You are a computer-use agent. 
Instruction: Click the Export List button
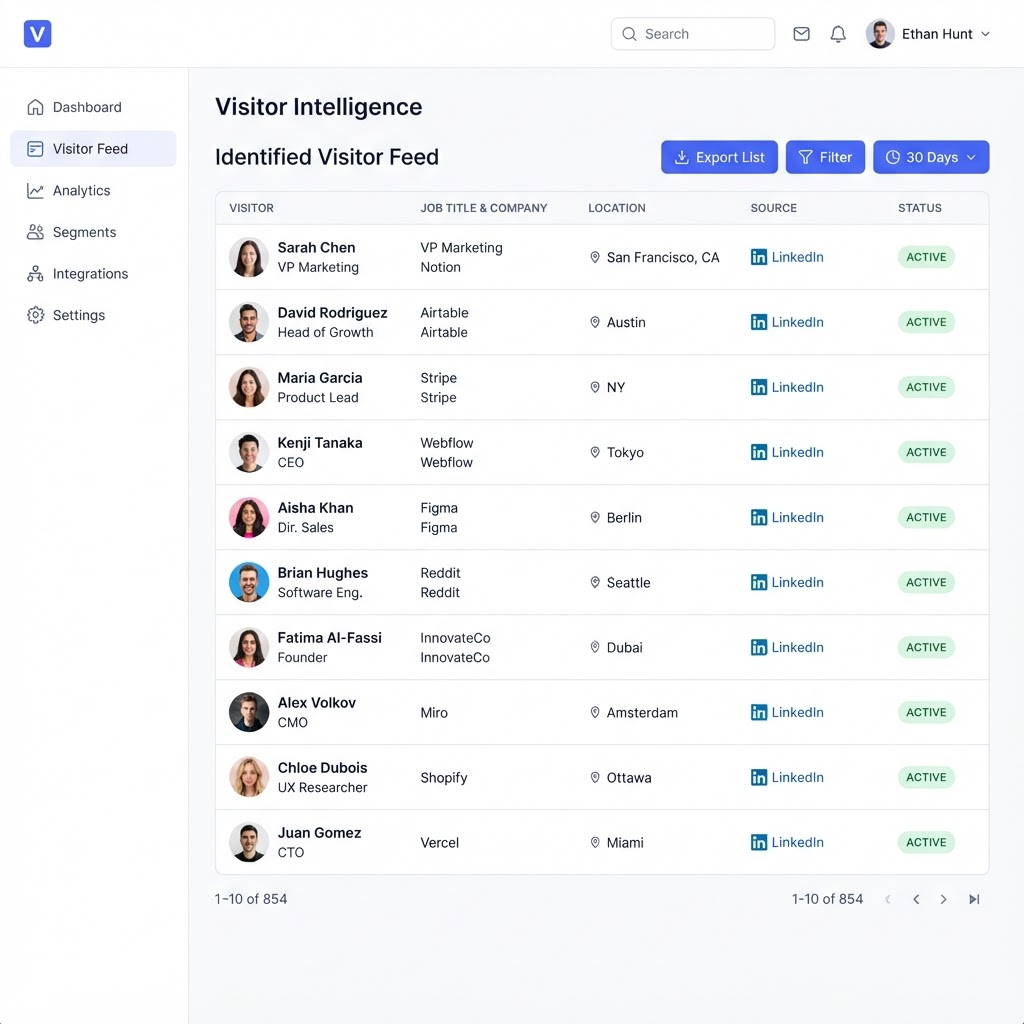(719, 157)
